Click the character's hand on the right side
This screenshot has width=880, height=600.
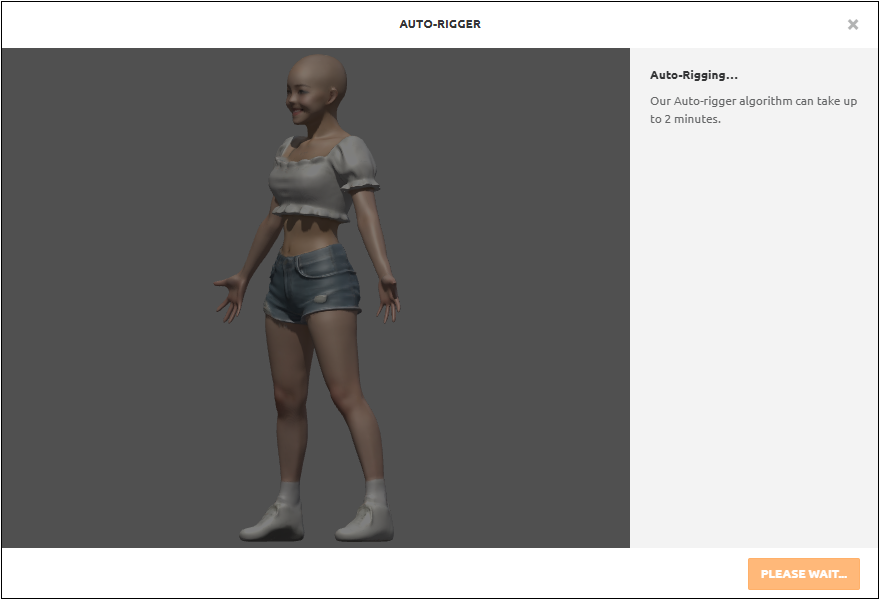[x=388, y=298]
